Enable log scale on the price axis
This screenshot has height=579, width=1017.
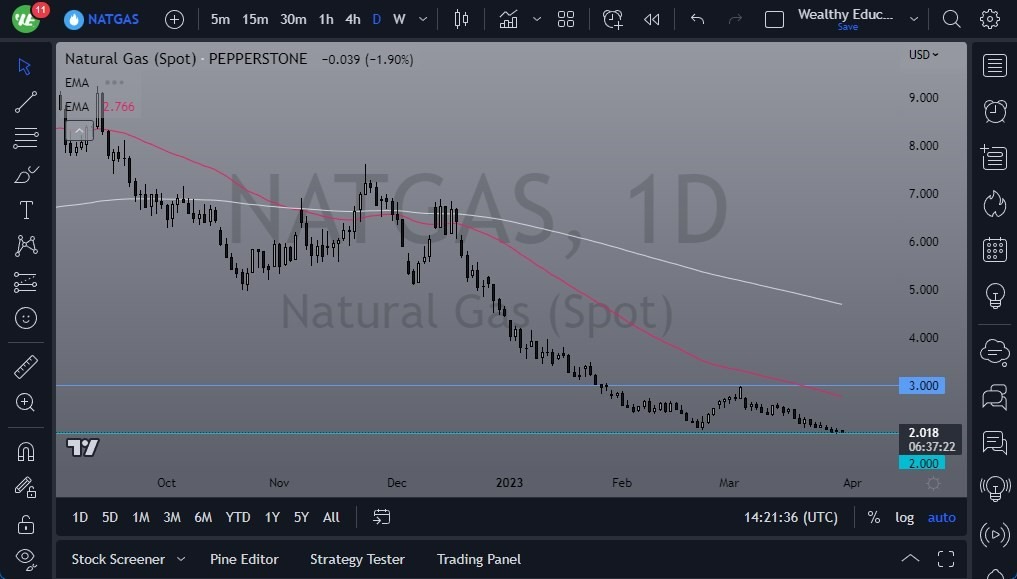point(904,517)
